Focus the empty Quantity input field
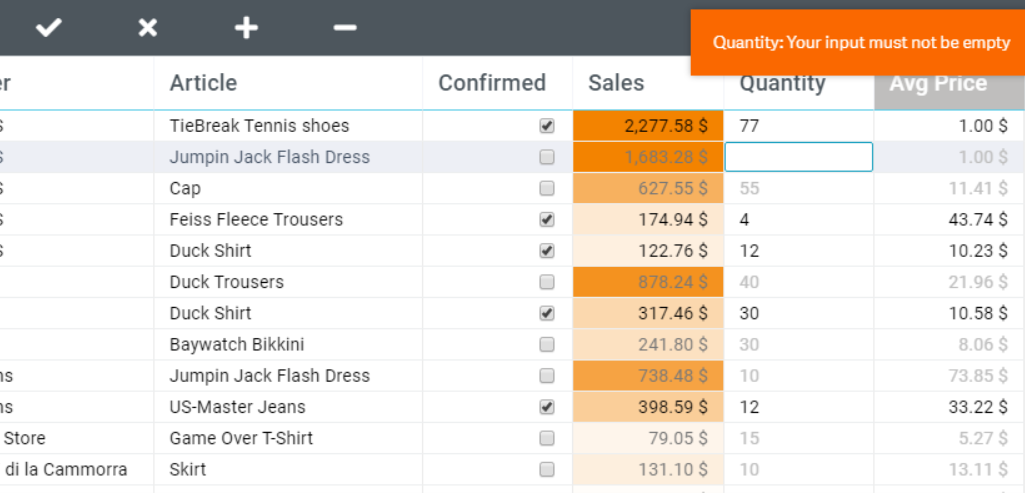 click(799, 157)
